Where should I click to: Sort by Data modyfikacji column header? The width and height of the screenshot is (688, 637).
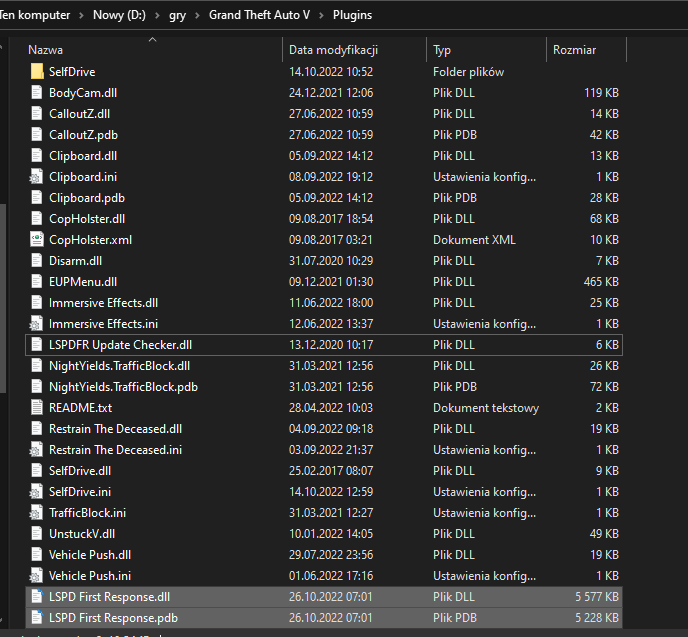(333, 50)
